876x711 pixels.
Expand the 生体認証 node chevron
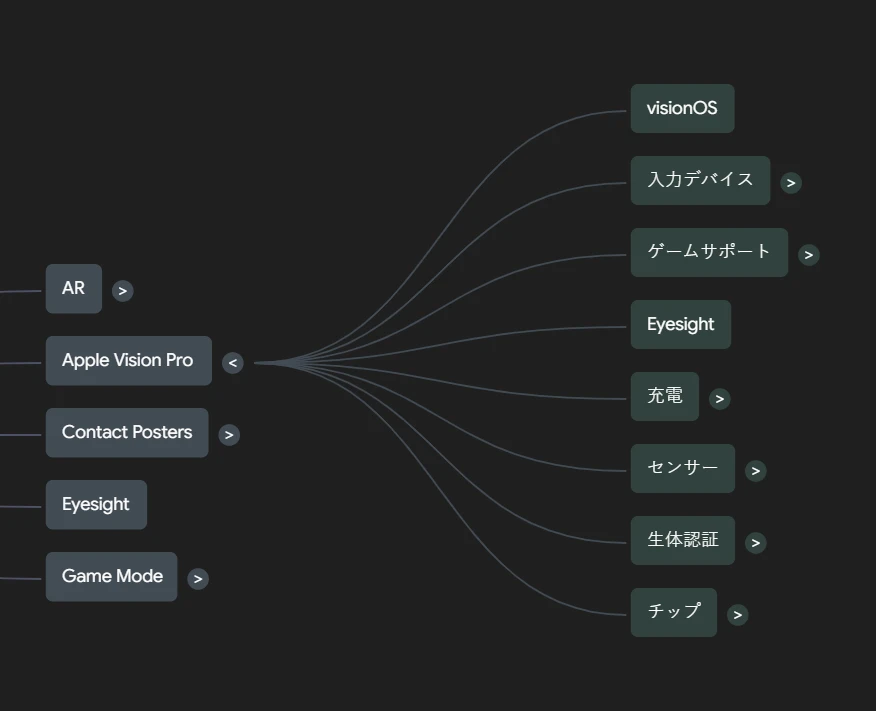coord(755,543)
